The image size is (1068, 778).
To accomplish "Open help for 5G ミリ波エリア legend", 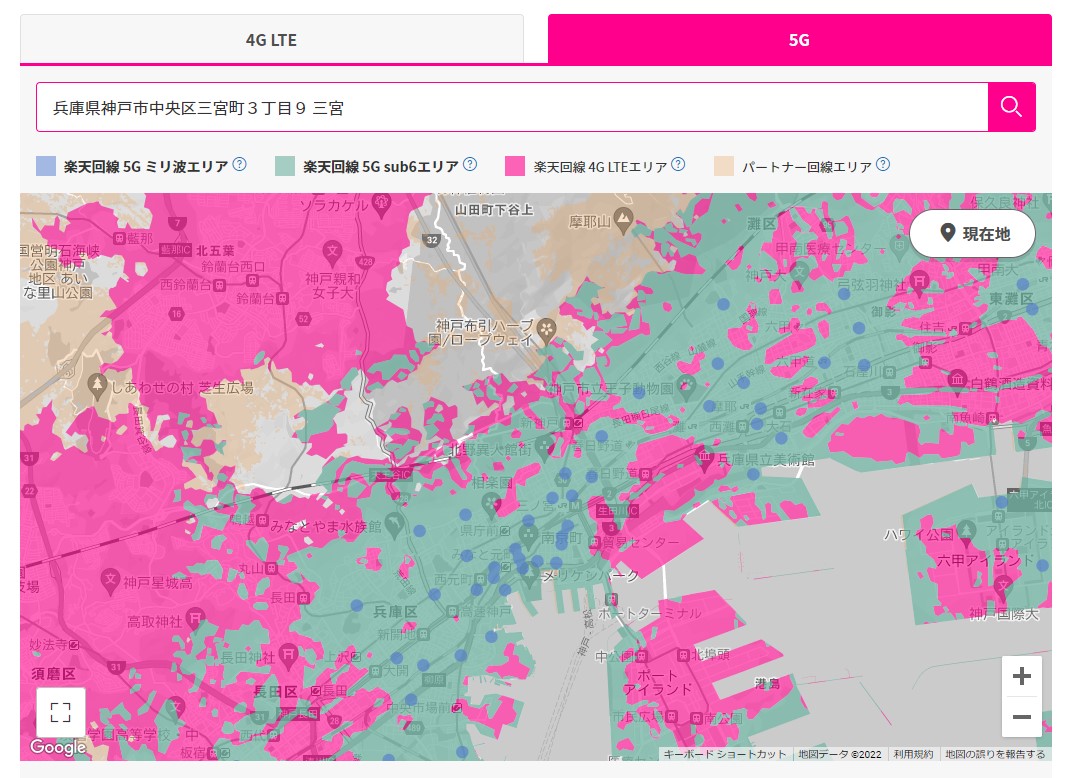I will point(240,164).
